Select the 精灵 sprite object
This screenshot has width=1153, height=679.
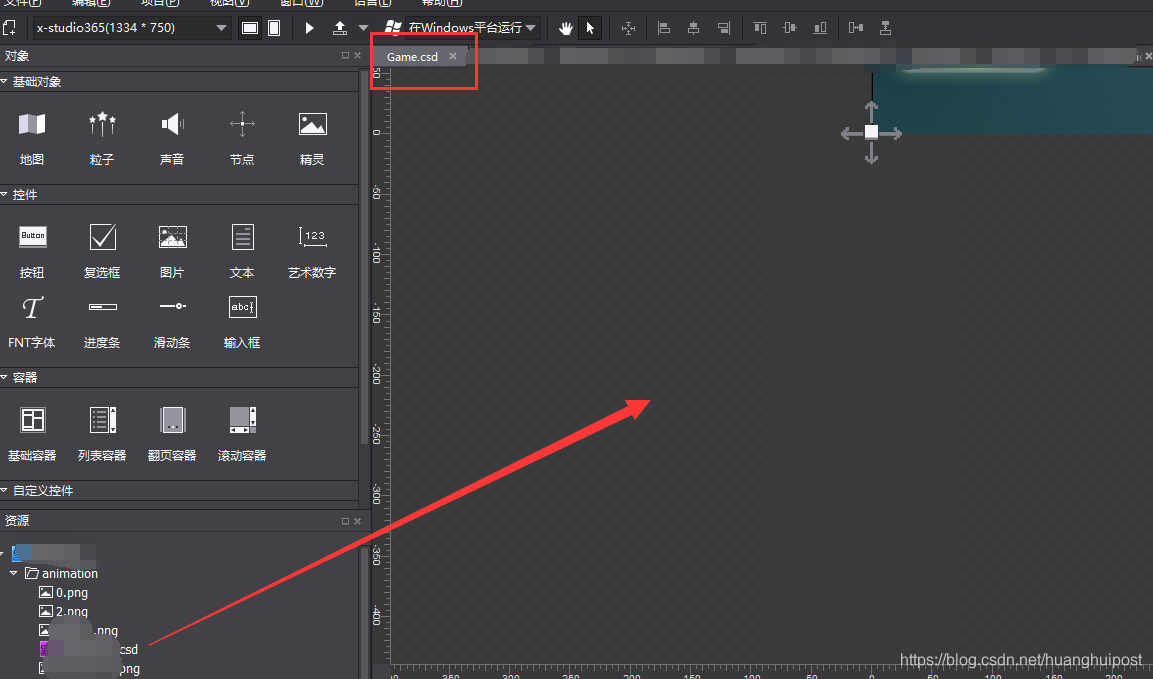[312, 138]
